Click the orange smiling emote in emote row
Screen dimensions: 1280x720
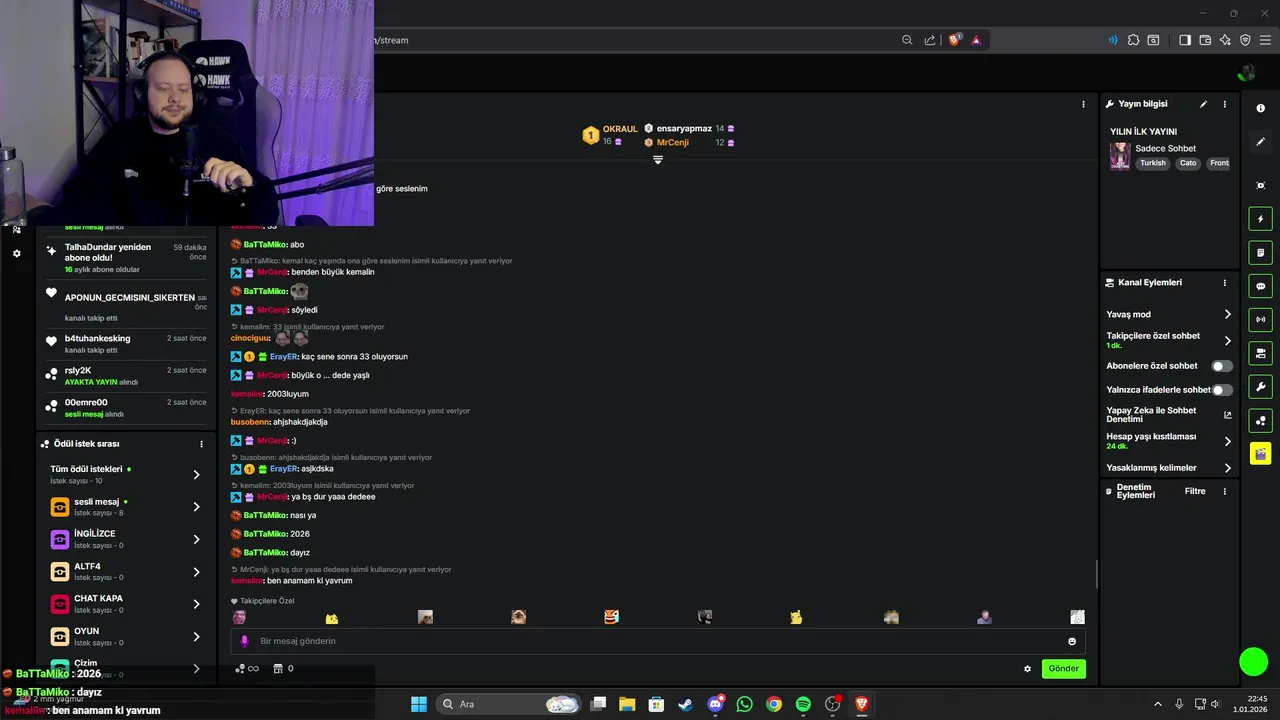[x=611, y=617]
